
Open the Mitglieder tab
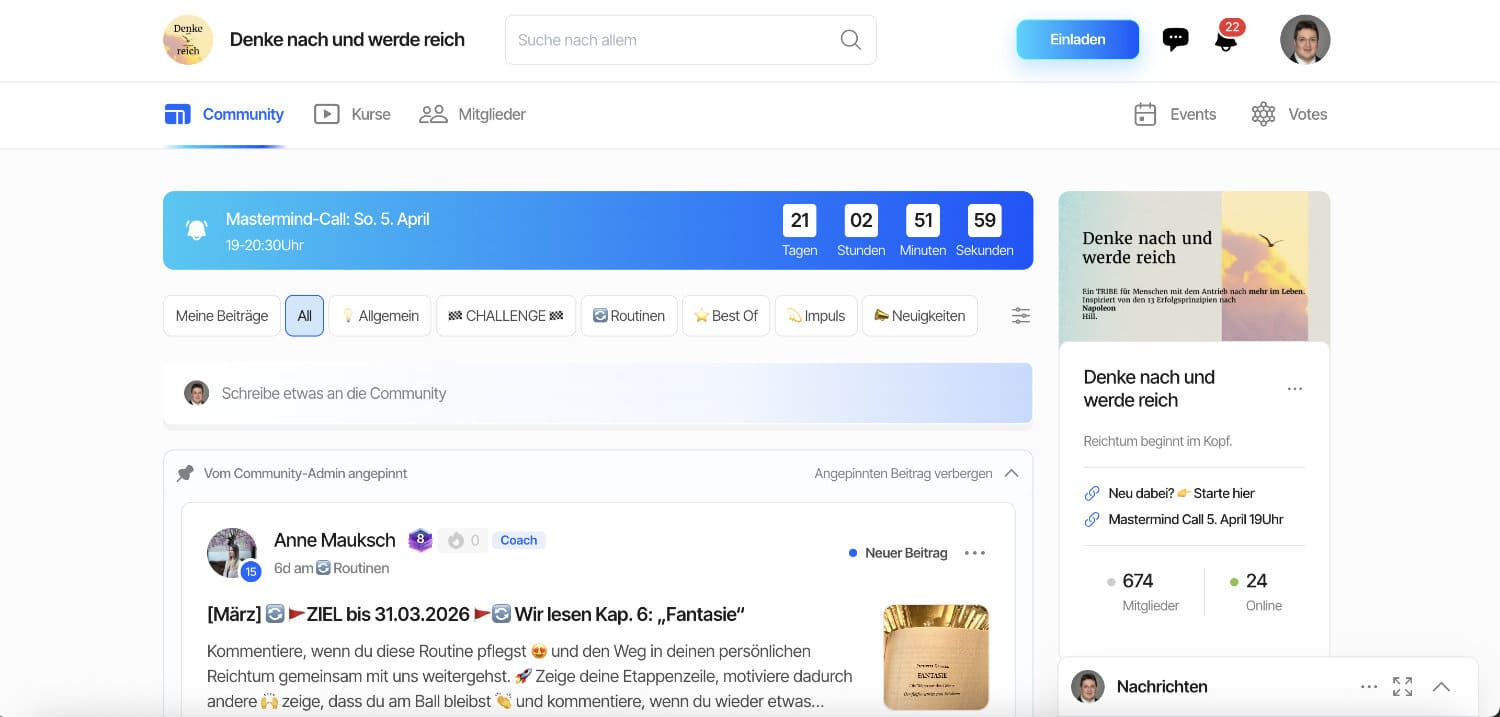[472, 114]
